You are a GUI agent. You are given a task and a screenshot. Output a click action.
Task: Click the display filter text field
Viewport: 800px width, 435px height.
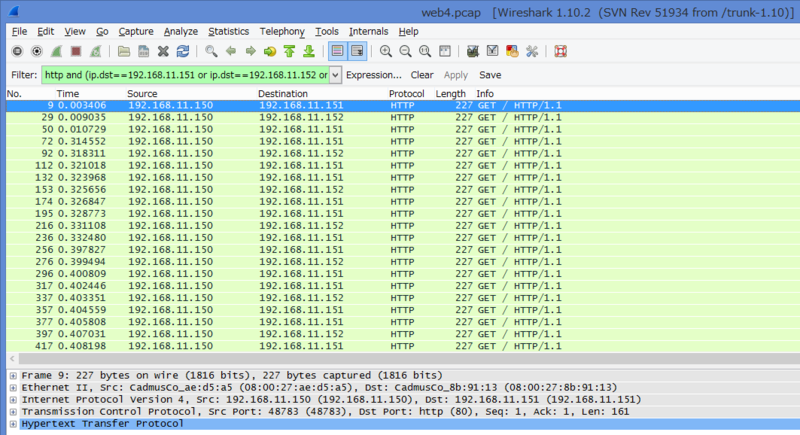tap(186, 75)
